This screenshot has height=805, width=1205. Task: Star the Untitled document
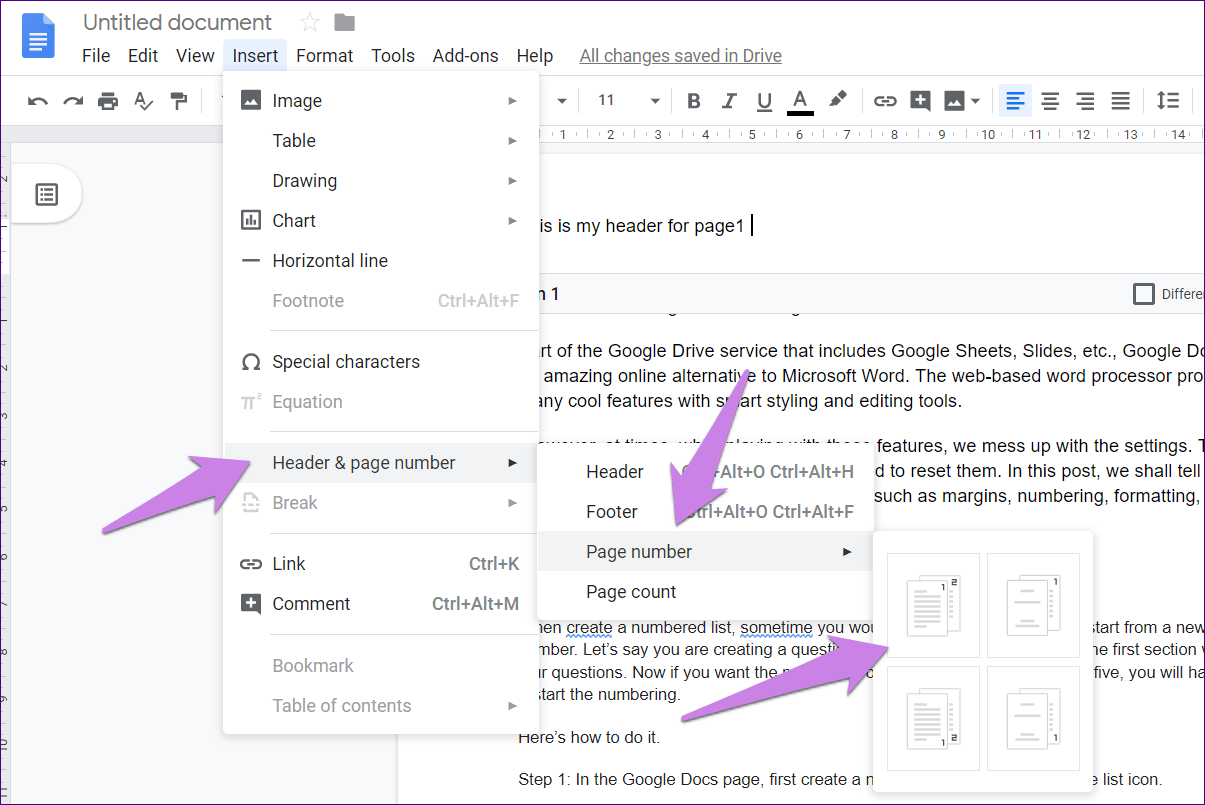coord(310,22)
